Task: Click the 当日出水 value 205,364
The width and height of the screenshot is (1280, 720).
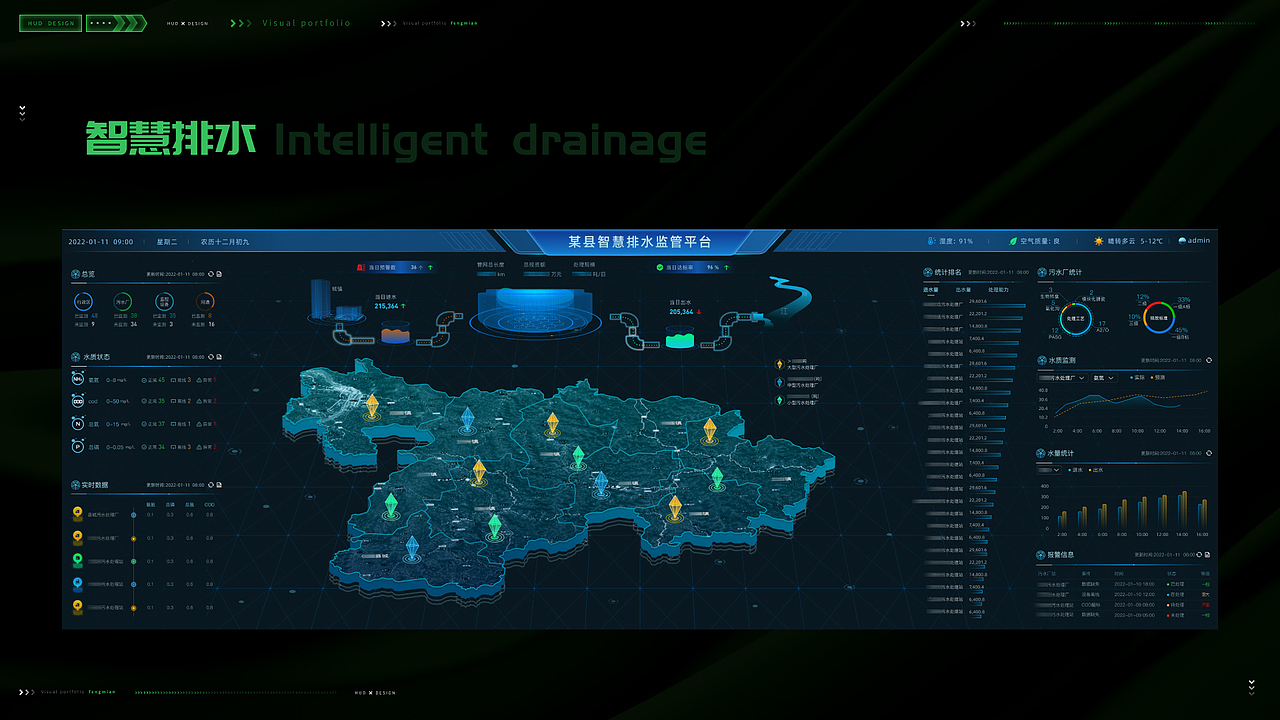Action: [681, 312]
